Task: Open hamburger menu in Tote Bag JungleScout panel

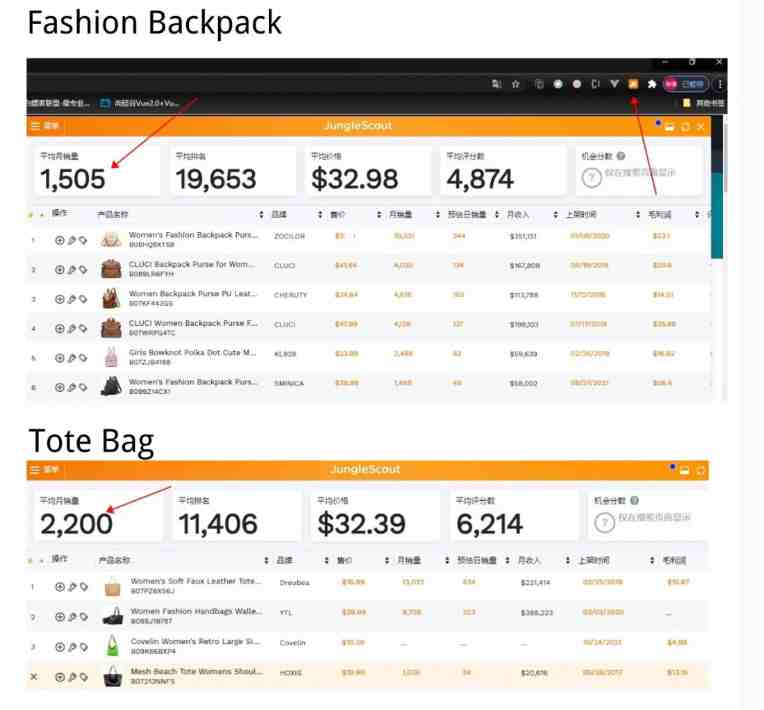Action: (x=36, y=470)
